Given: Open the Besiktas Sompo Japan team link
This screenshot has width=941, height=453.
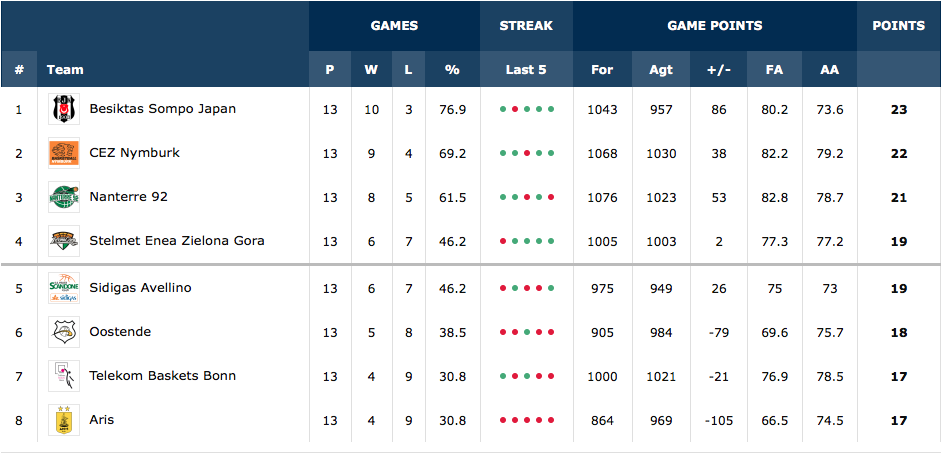Looking at the screenshot, I should point(163,109).
